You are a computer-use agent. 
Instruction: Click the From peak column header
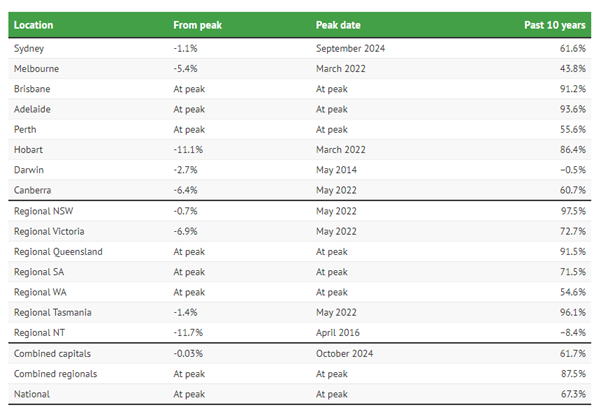pos(197,25)
